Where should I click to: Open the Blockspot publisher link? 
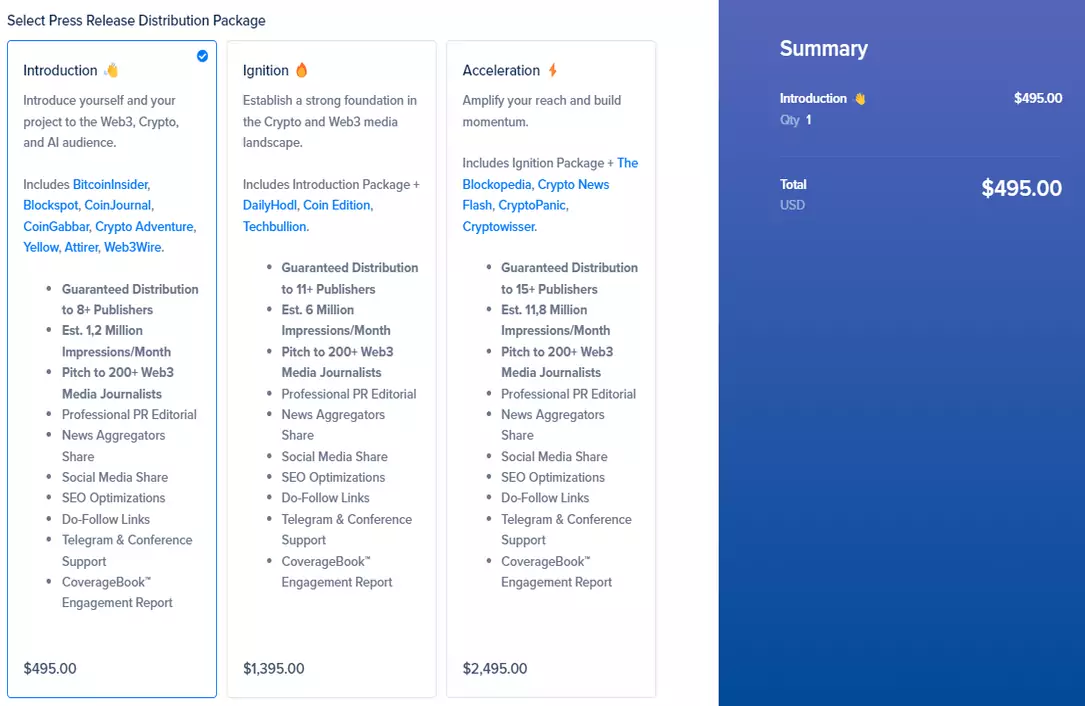click(x=51, y=206)
